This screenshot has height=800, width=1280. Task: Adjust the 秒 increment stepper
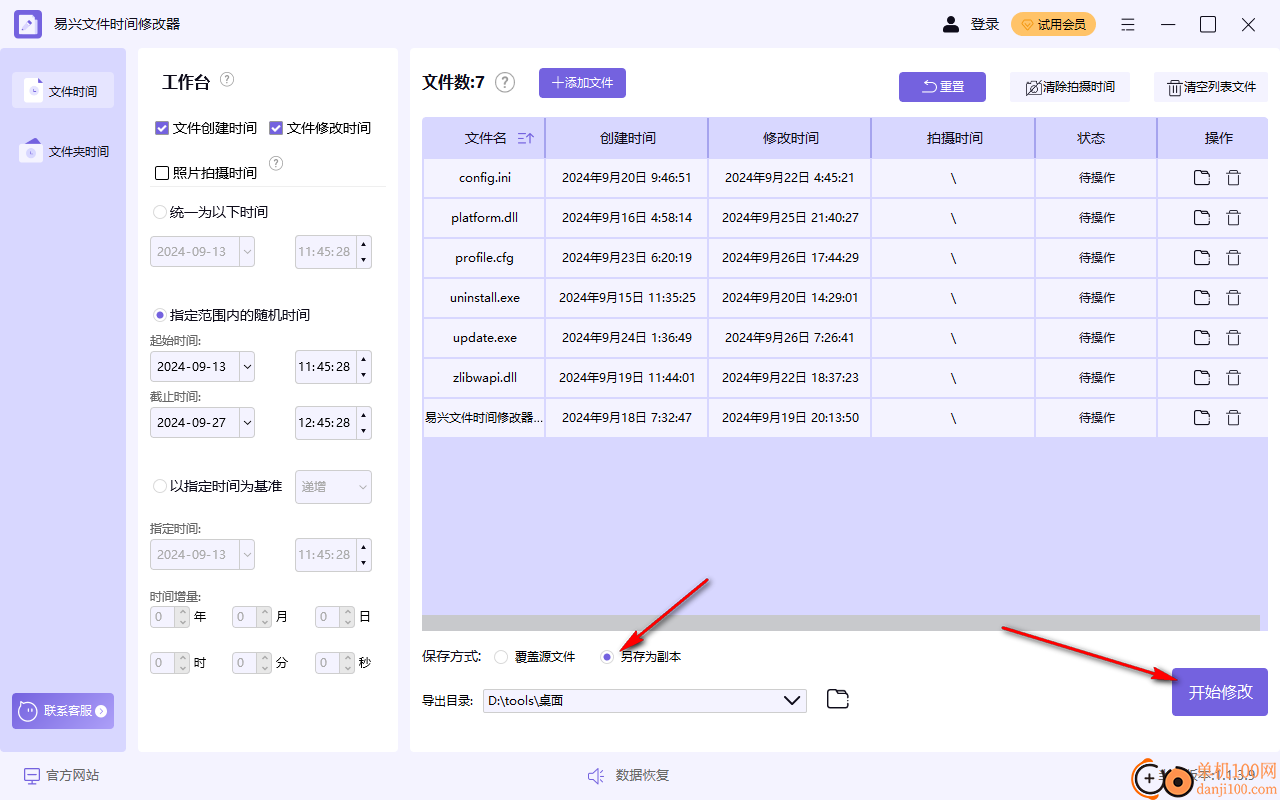[347, 662]
